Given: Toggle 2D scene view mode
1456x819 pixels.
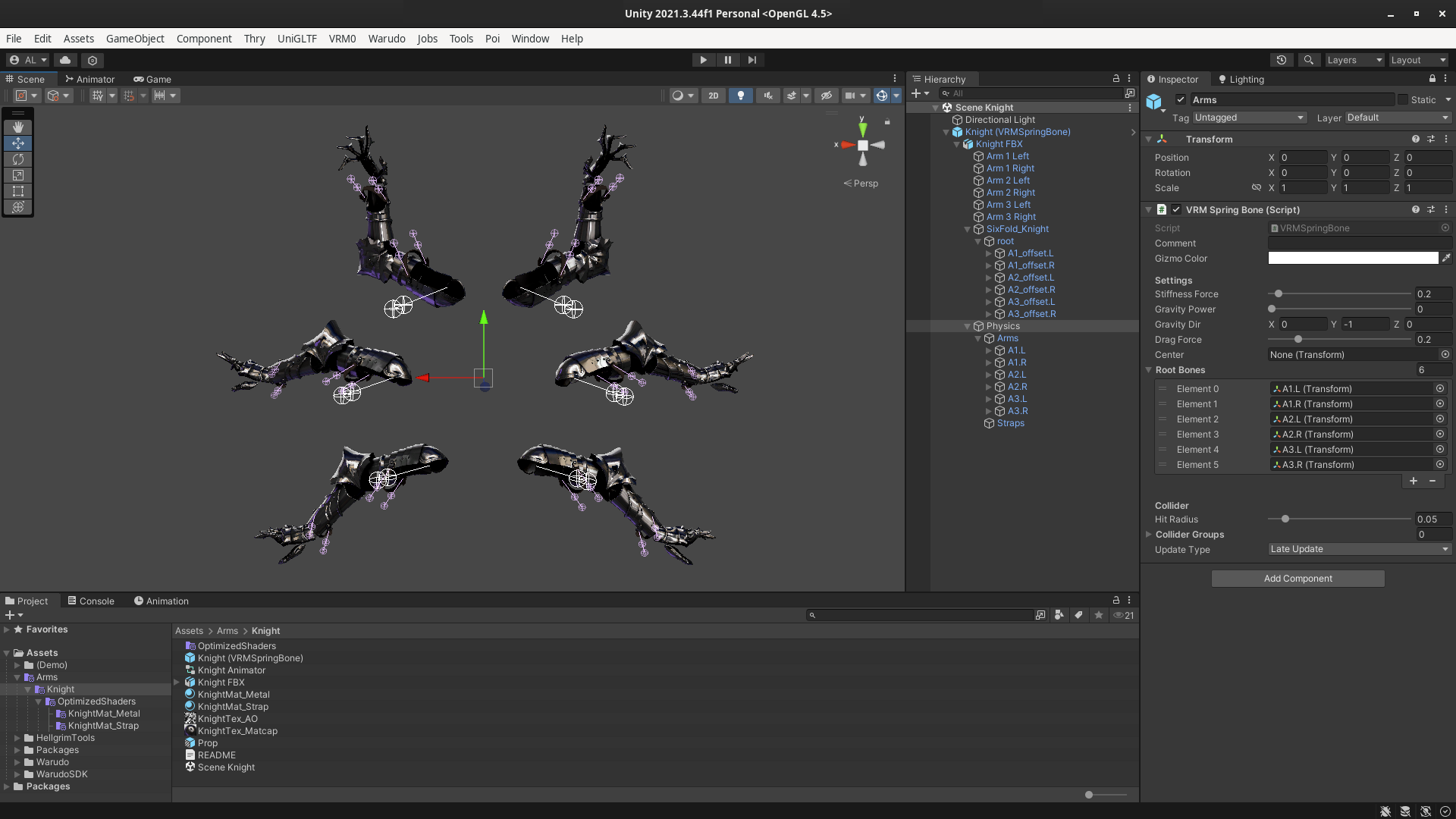Looking at the screenshot, I should tap(713, 96).
